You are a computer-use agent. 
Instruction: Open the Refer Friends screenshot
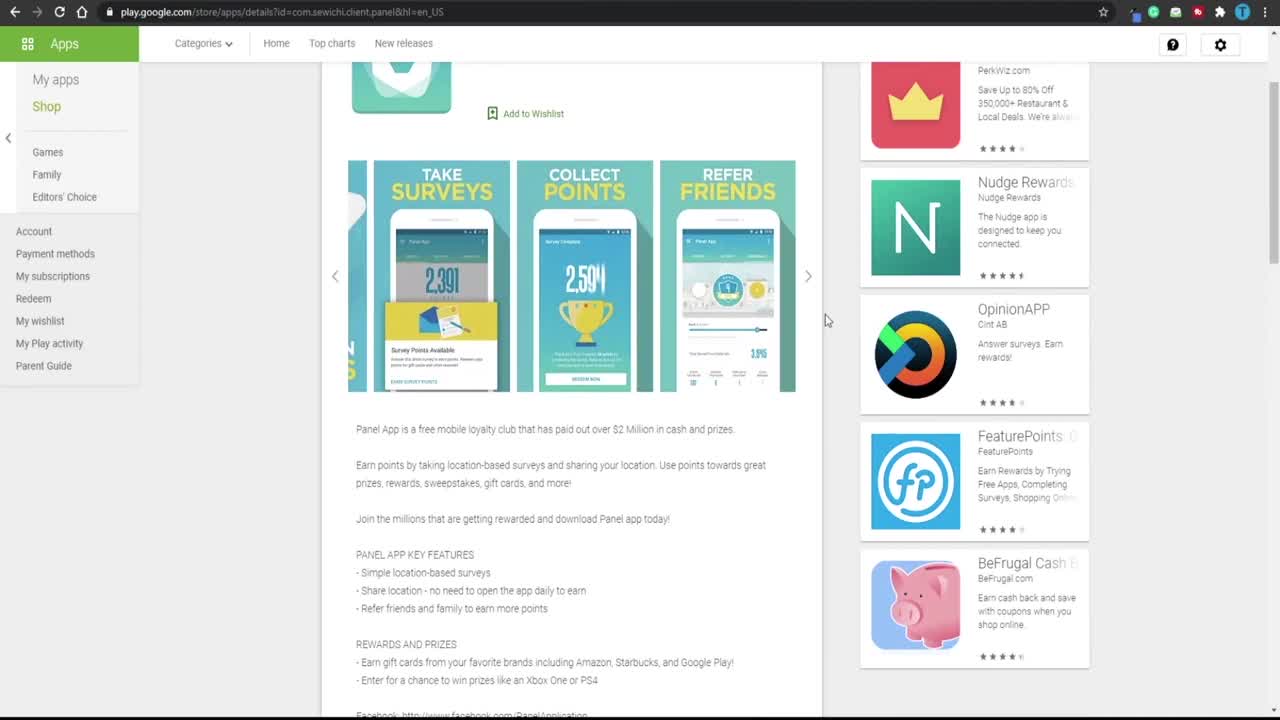[x=727, y=276]
